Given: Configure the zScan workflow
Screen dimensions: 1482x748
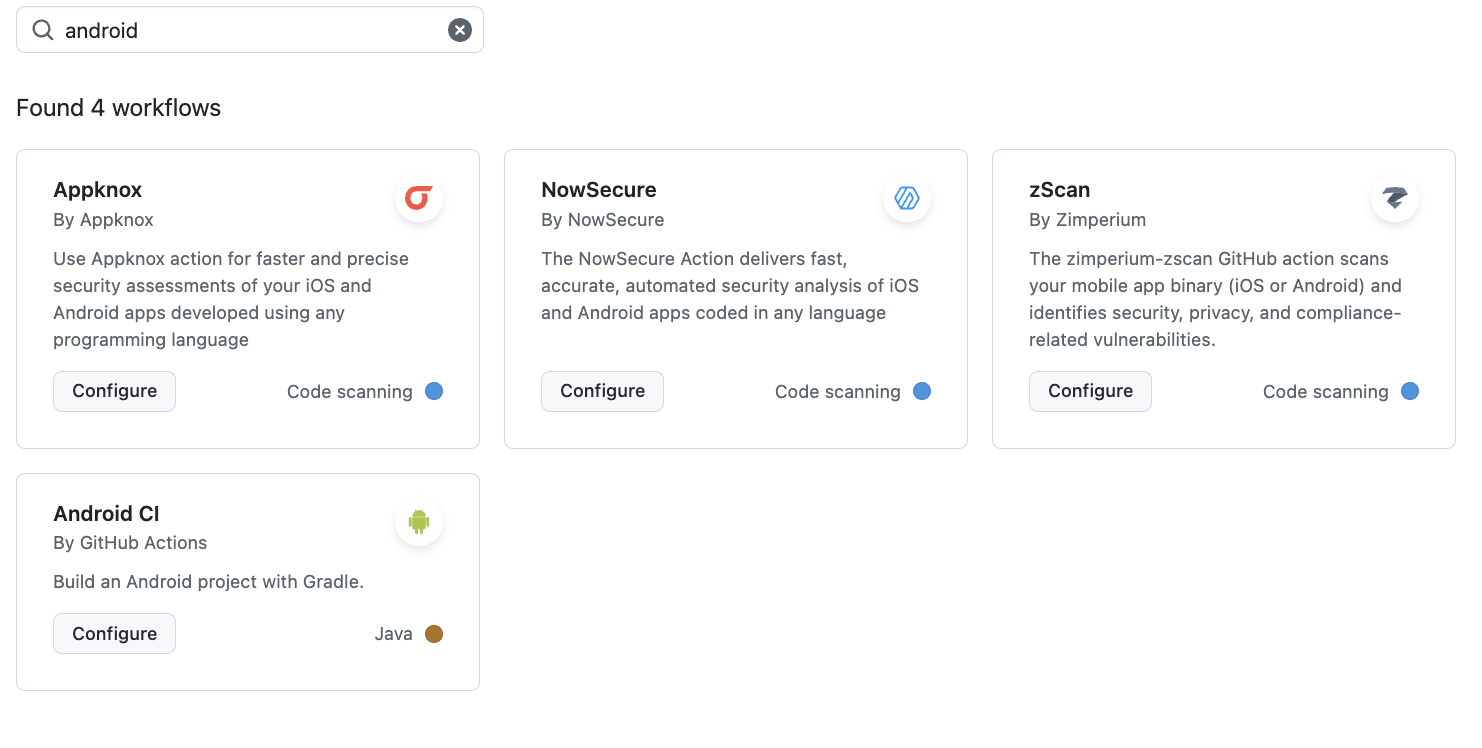Looking at the screenshot, I should [x=1090, y=391].
